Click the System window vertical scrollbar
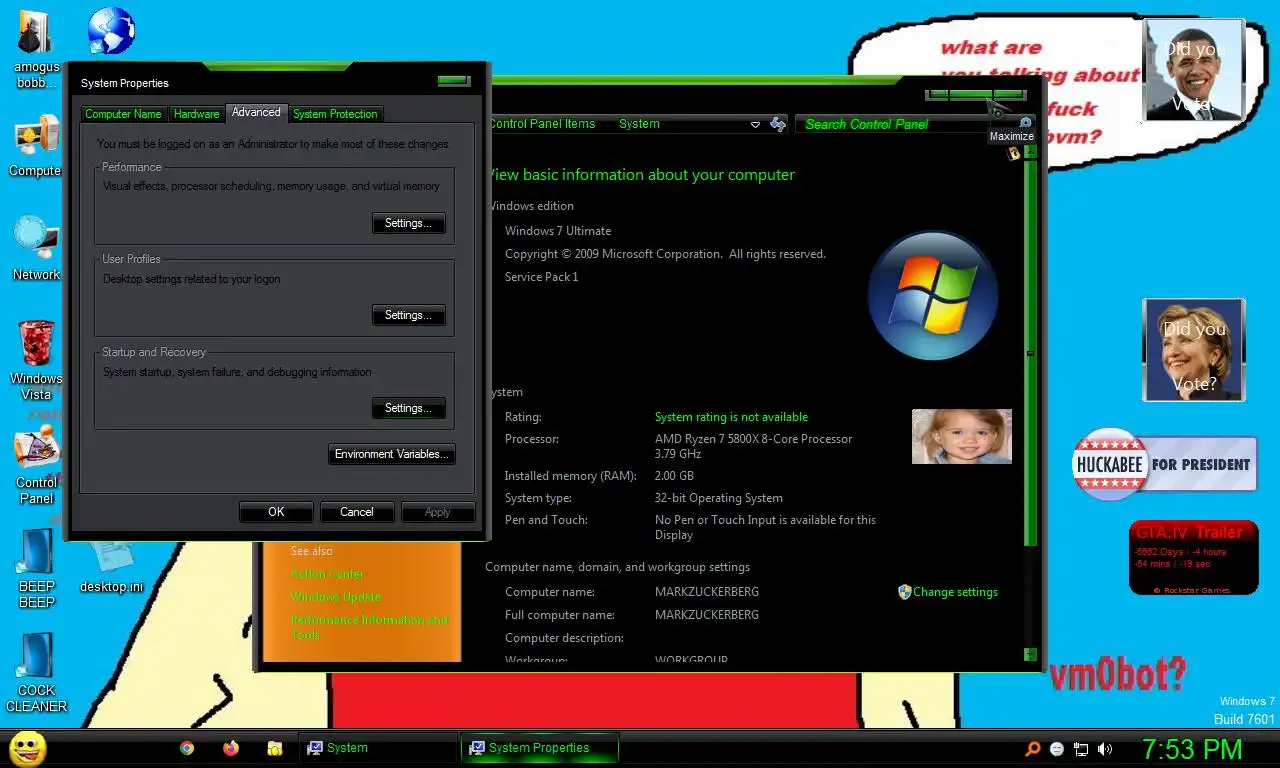This screenshot has height=768, width=1280. click(x=1030, y=353)
